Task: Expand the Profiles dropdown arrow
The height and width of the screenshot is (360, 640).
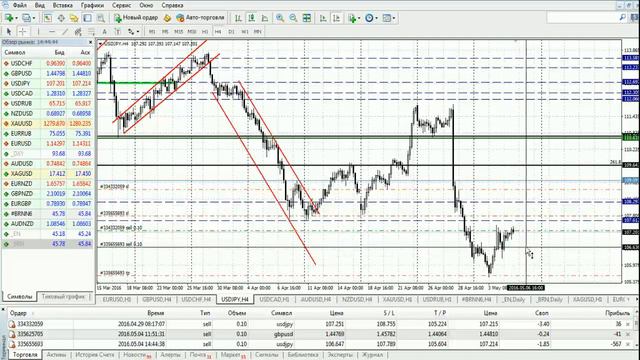Action: [x=33, y=18]
